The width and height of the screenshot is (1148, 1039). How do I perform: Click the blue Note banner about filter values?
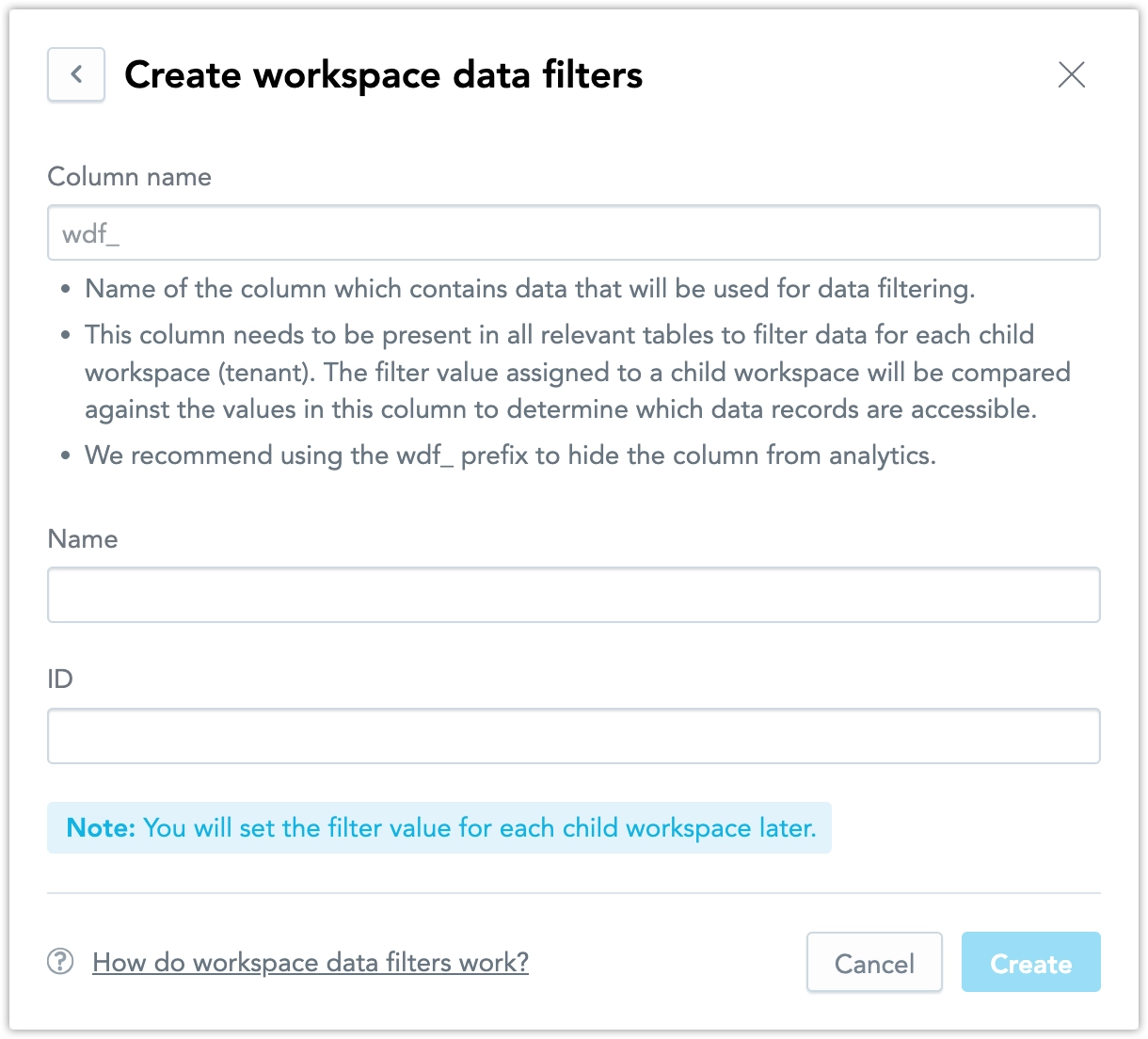[438, 828]
